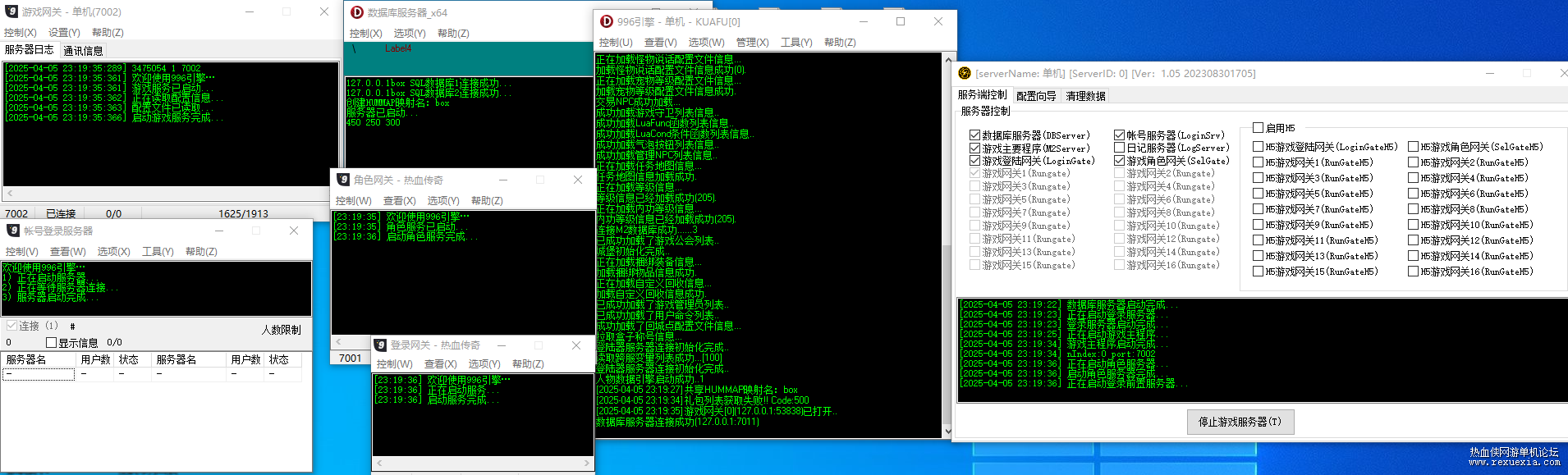Image resolution: width=1568 pixels, height=475 pixels.
Task: Open the 配置向导 tab
Action: pyautogui.click(x=1036, y=96)
